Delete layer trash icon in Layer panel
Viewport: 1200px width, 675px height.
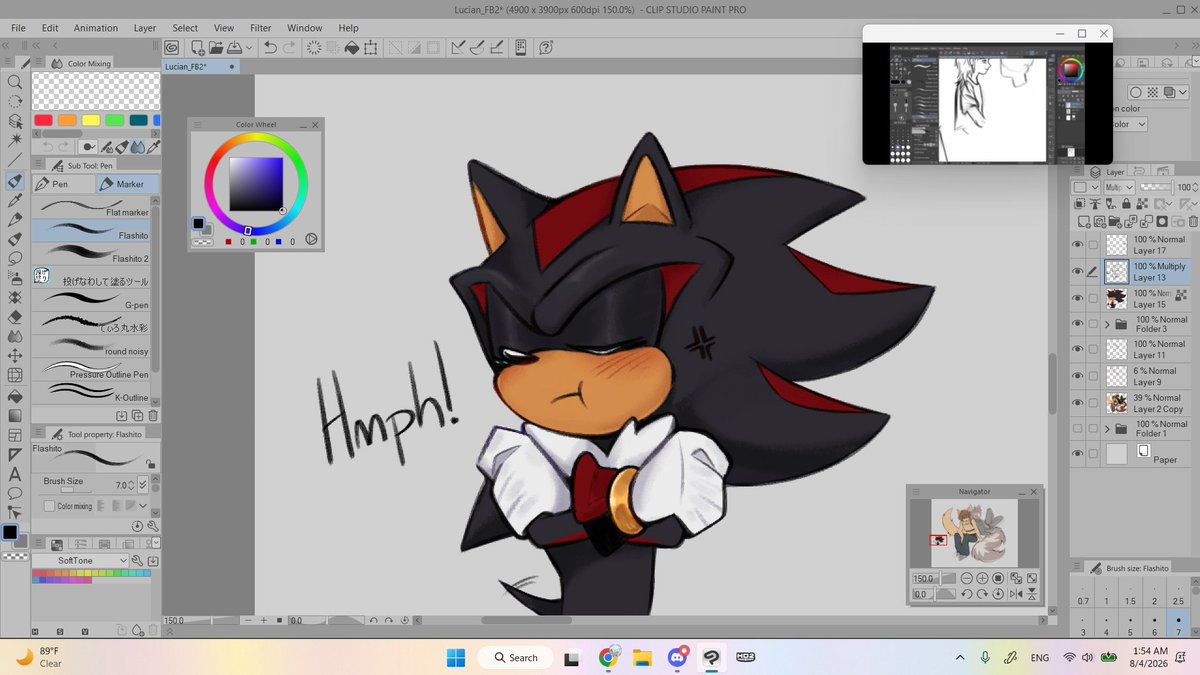[1193, 222]
